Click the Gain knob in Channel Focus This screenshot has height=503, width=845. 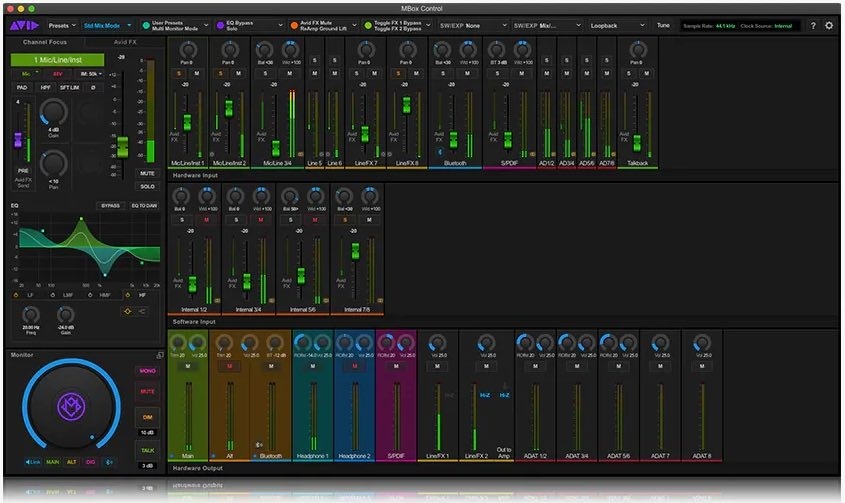point(53,112)
